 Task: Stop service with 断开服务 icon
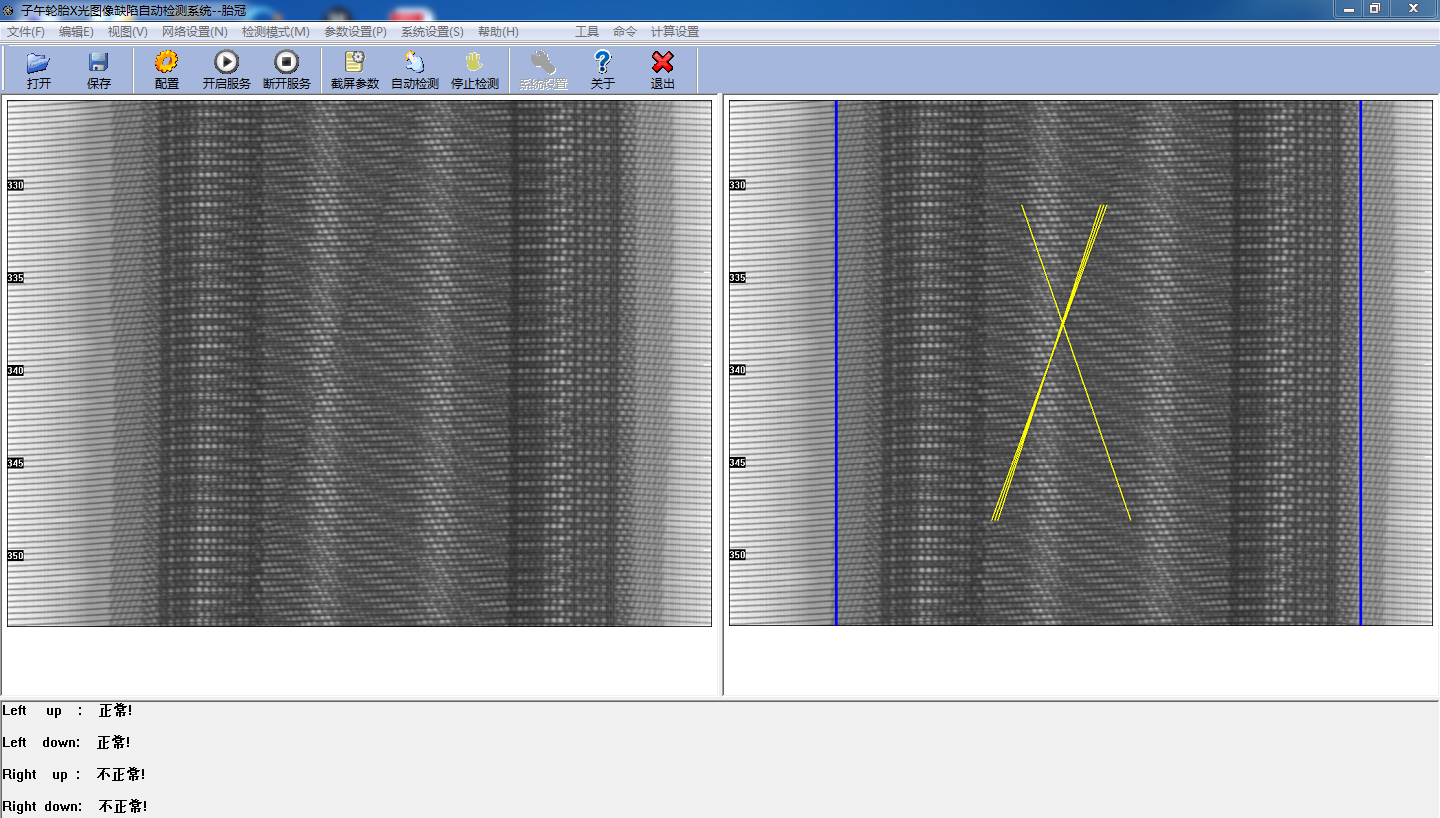(287, 64)
